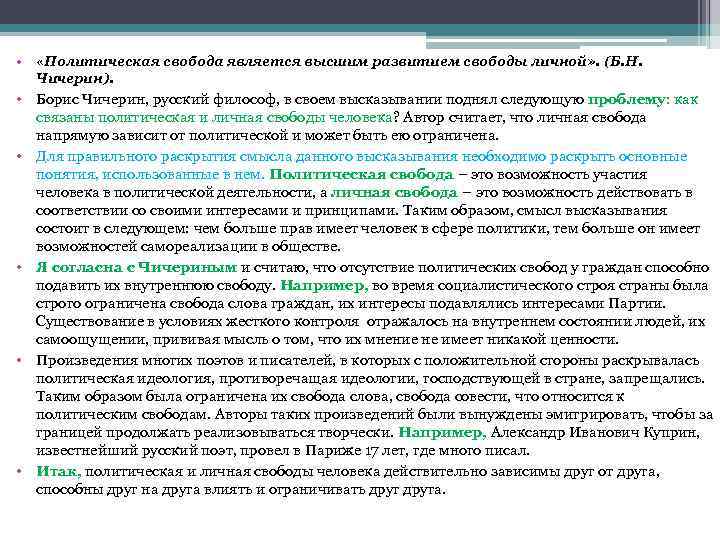Image resolution: width=720 pixels, height=540 pixels.
Task: Click line 'политическим свободам. Авторы таких'
Action: (x=374, y=415)
